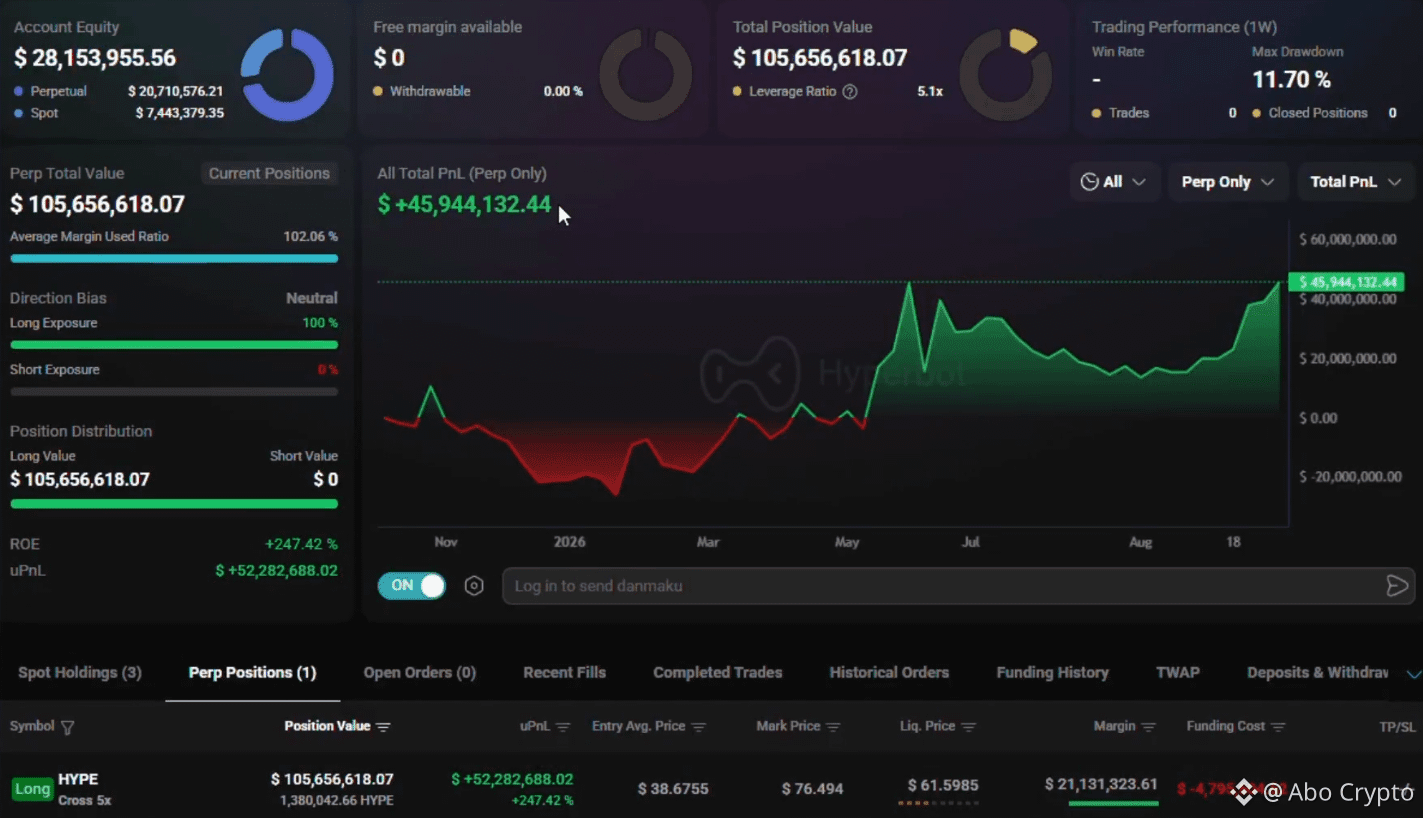The height and width of the screenshot is (818, 1423).
Task: Click the Position Distribution green bar
Action: 174,504
